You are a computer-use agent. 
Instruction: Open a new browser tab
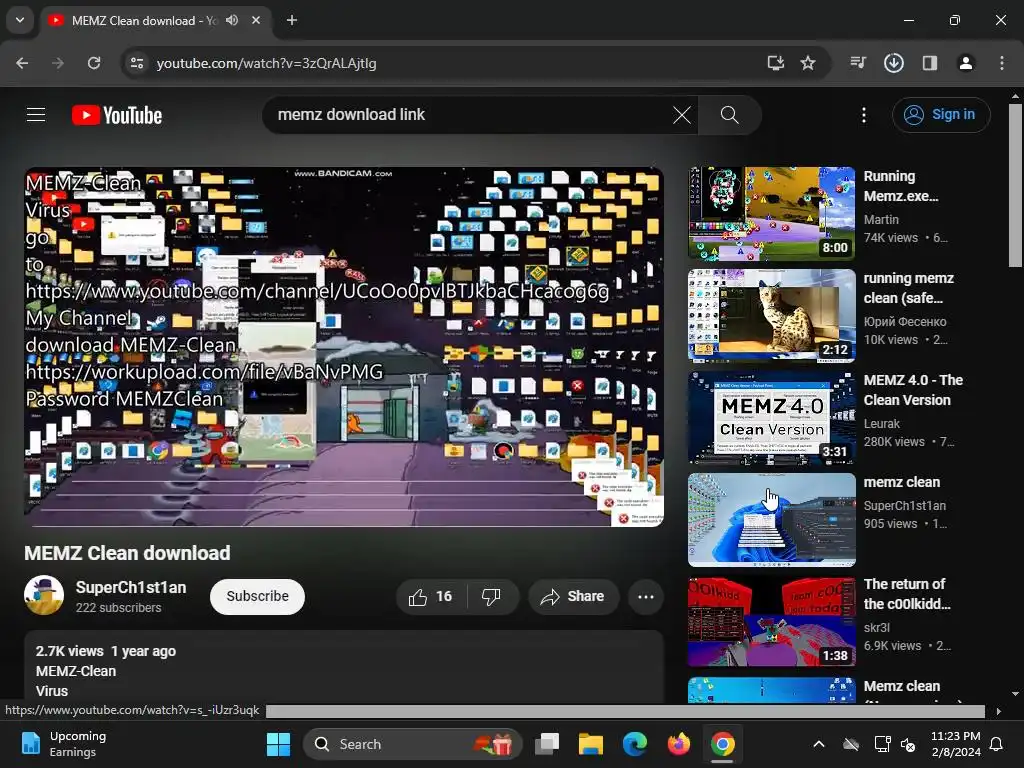coord(292,20)
